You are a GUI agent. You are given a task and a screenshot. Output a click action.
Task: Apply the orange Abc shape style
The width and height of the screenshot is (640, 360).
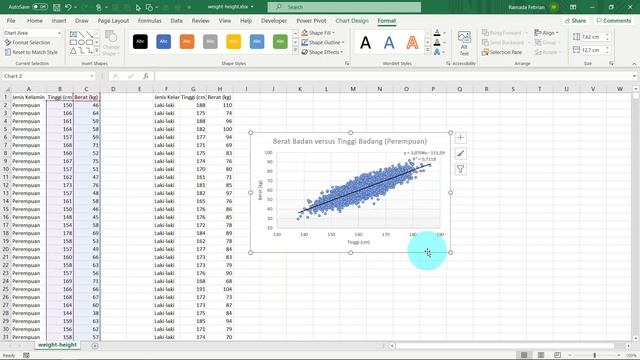[187, 42]
